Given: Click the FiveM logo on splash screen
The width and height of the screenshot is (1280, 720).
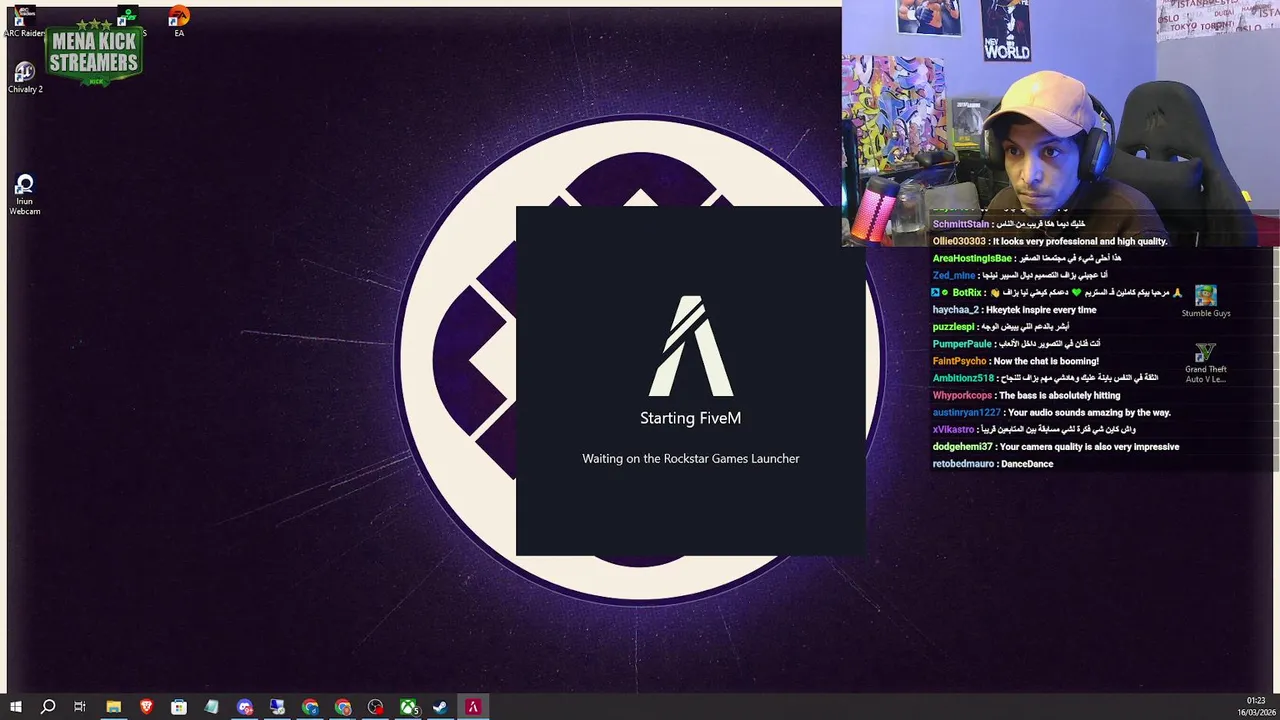Looking at the screenshot, I should (691, 346).
